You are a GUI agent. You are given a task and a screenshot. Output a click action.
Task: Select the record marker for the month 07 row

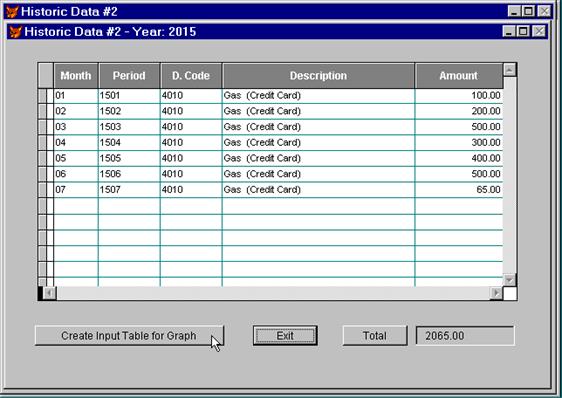pyautogui.click(x=42, y=190)
